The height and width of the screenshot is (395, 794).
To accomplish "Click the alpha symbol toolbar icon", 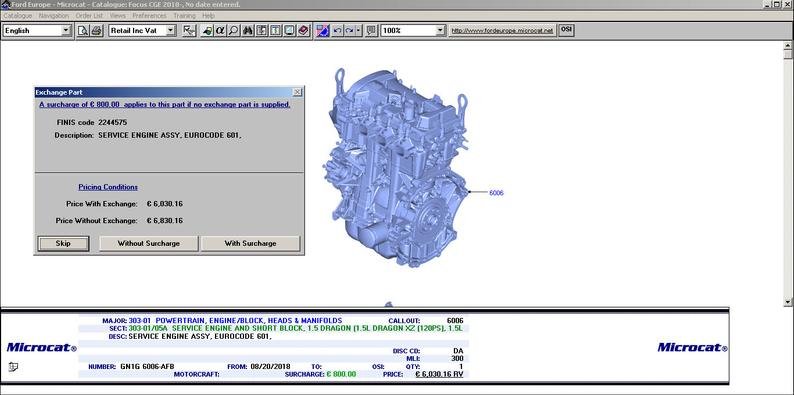I will tap(220, 31).
